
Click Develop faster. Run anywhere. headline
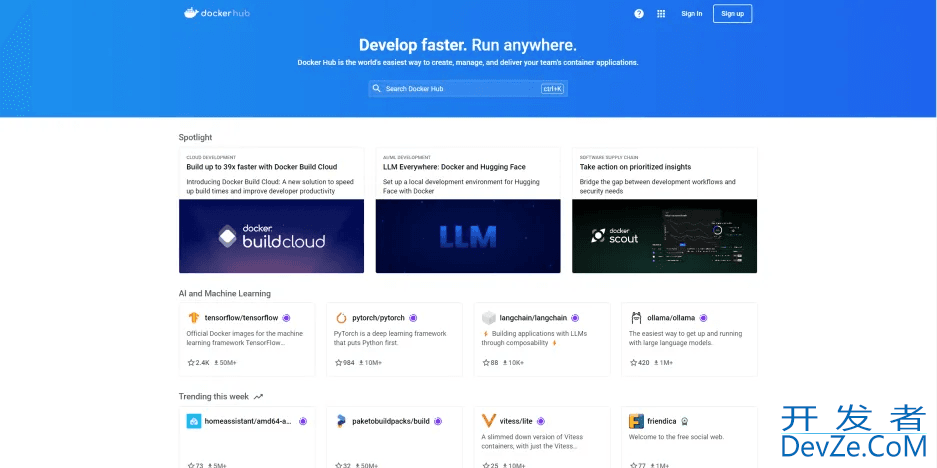pos(468,45)
